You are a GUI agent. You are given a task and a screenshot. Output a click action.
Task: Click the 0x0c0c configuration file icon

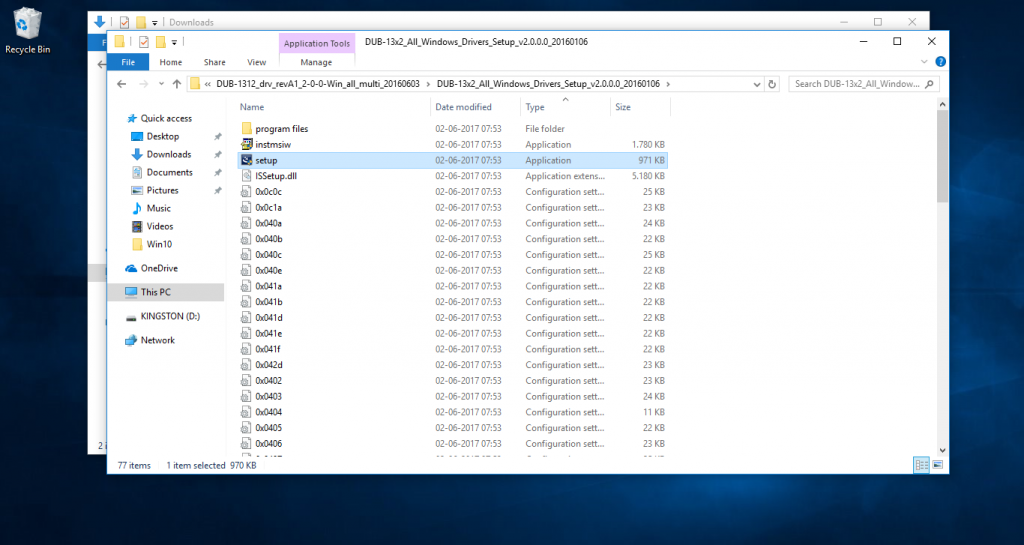[246, 191]
